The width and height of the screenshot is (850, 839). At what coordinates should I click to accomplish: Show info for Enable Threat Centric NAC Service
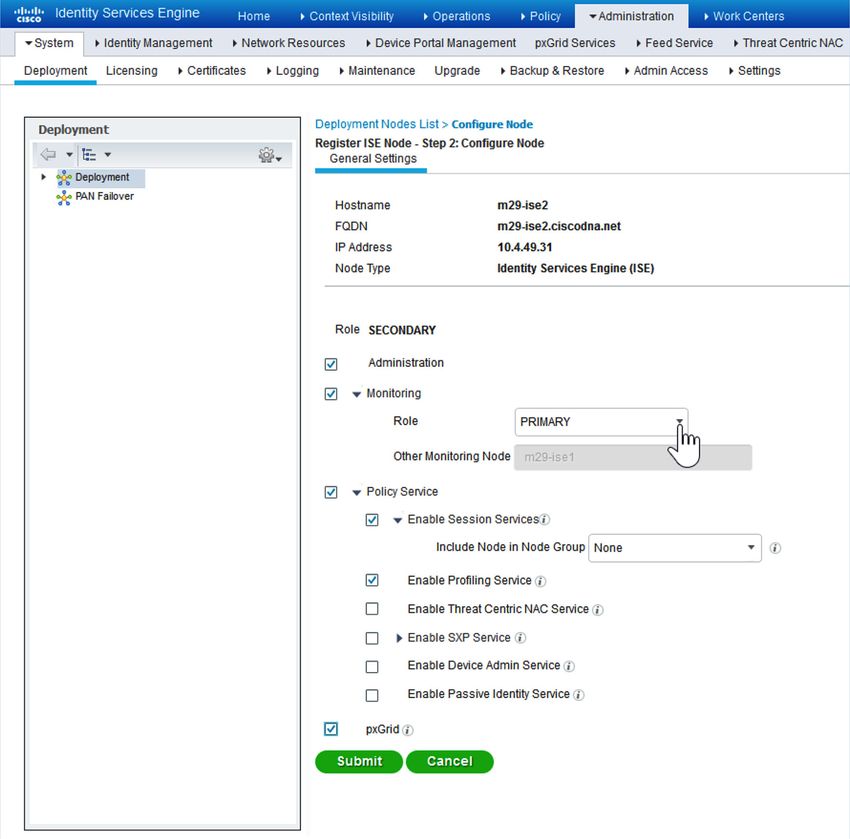598,610
